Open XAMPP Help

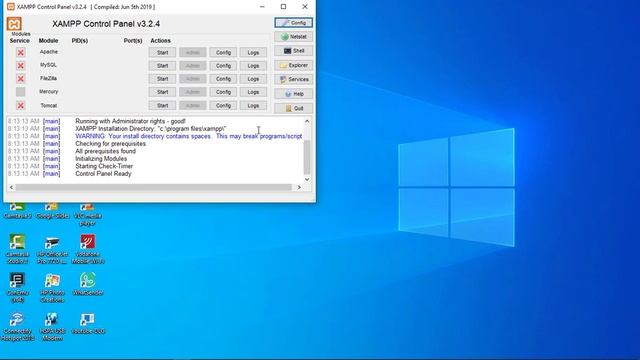pos(293,94)
